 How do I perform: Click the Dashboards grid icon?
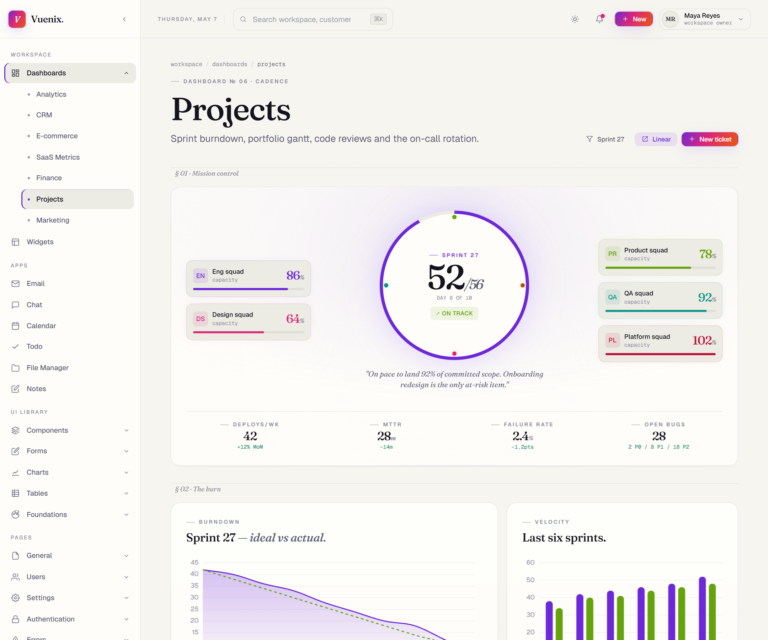[x=15, y=73]
